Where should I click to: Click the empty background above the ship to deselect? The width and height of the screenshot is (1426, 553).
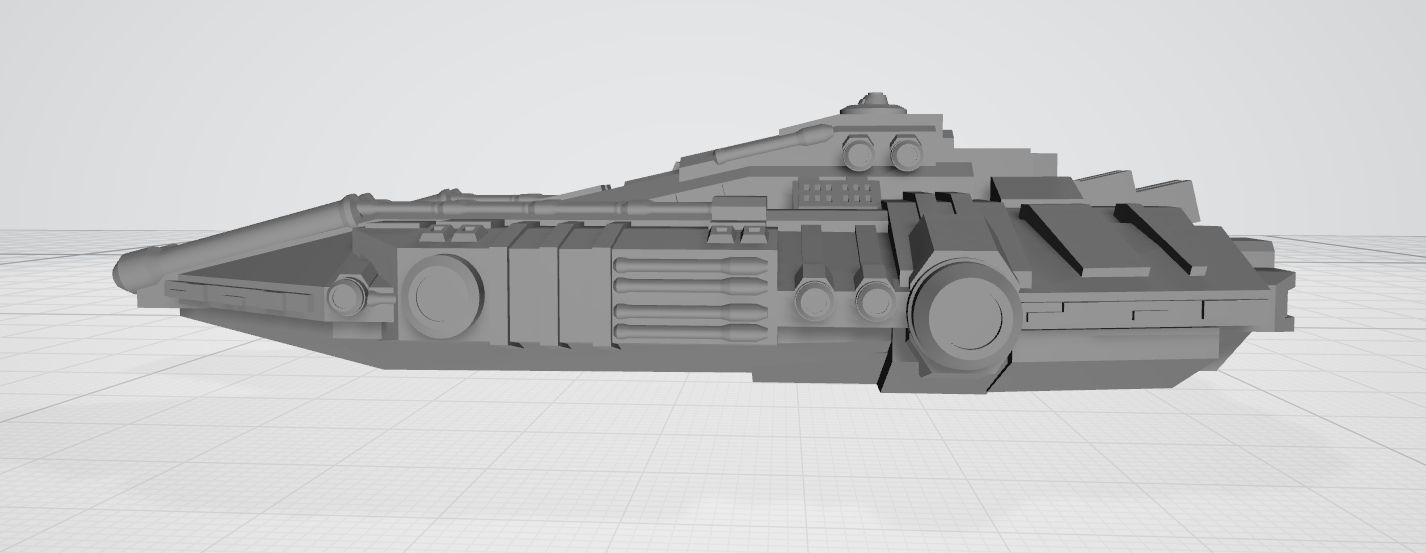point(400,80)
